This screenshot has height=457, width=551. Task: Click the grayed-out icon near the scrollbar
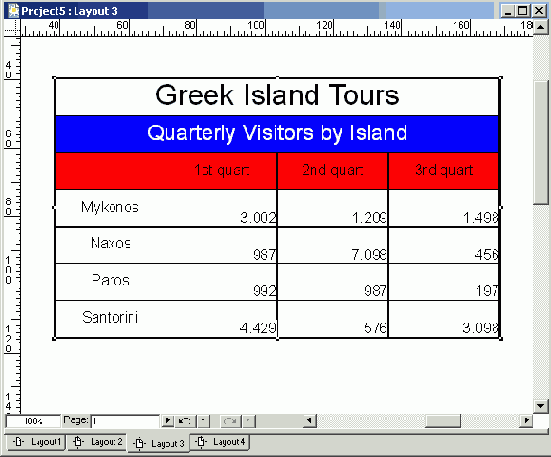[x=231, y=421]
